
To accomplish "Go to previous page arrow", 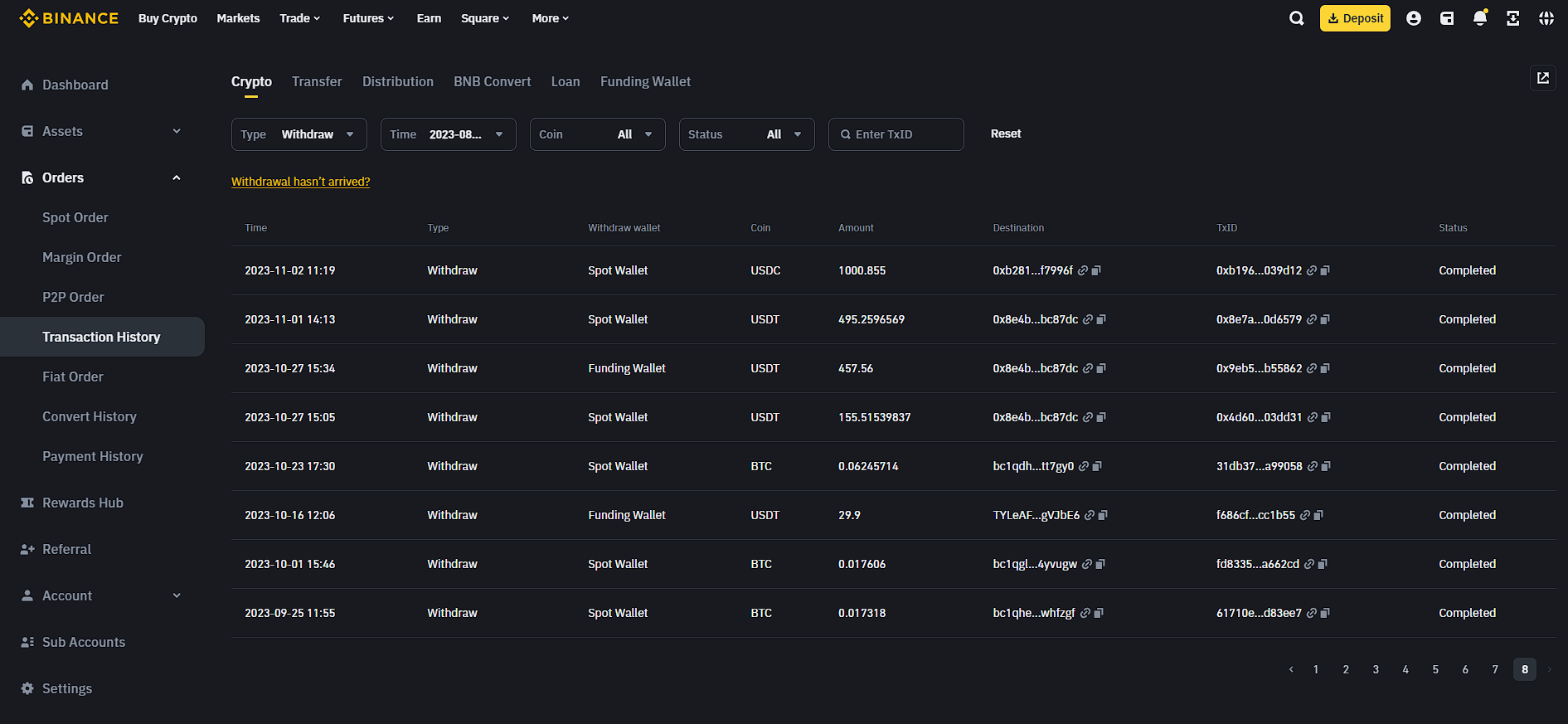I will [x=1291, y=669].
